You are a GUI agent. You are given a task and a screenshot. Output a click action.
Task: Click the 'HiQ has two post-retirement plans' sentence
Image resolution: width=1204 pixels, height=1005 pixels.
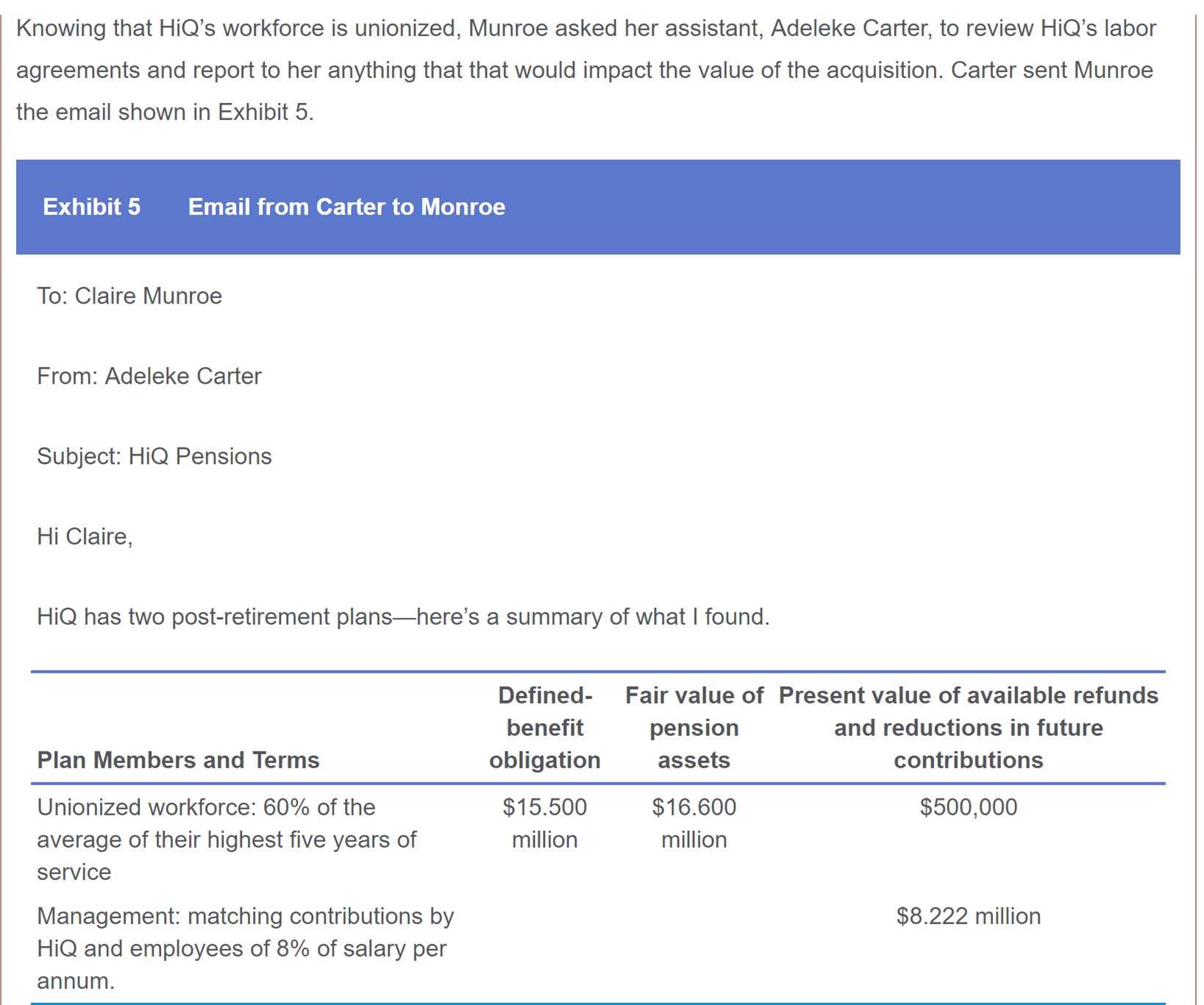click(x=403, y=616)
